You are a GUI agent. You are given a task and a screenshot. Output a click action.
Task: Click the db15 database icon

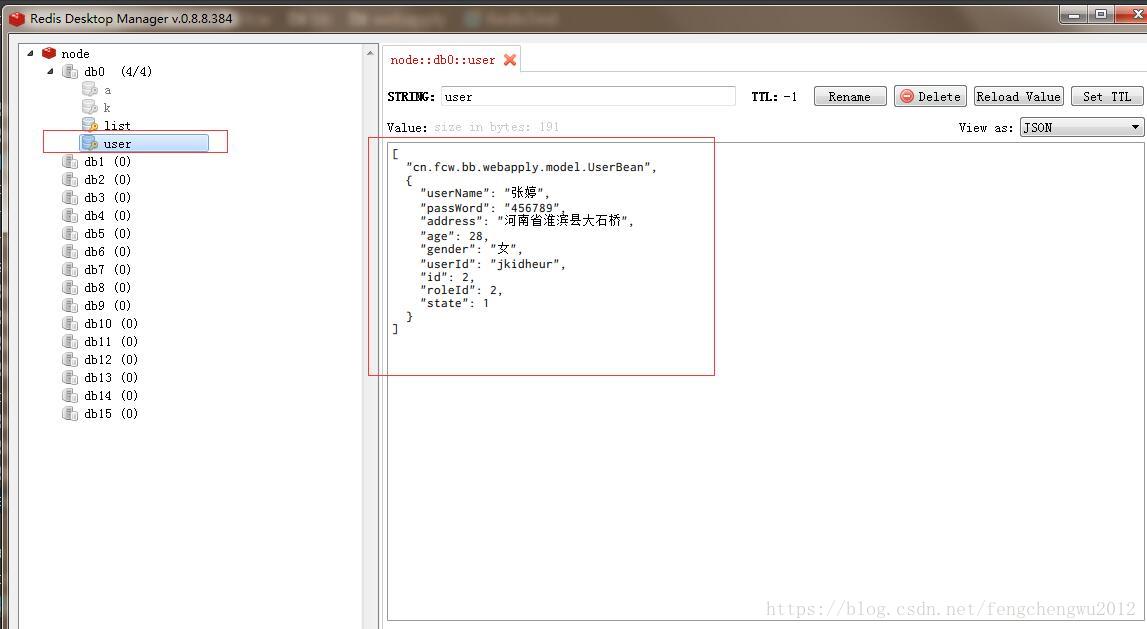pyautogui.click(x=70, y=414)
